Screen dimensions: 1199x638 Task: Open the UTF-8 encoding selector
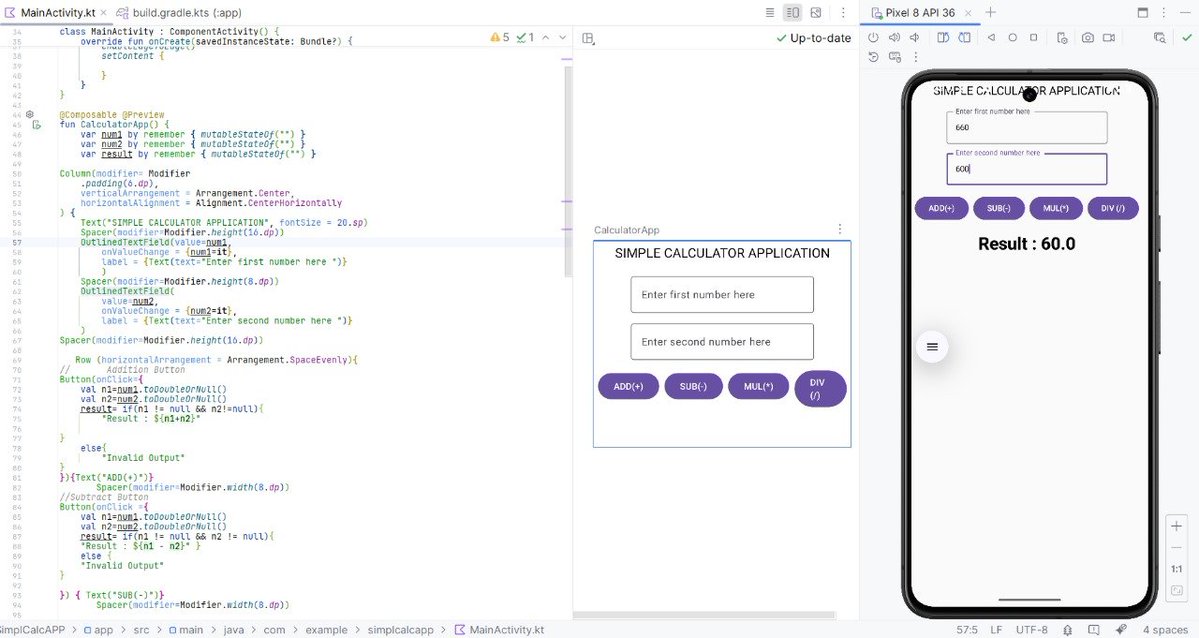[x=1032, y=630]
